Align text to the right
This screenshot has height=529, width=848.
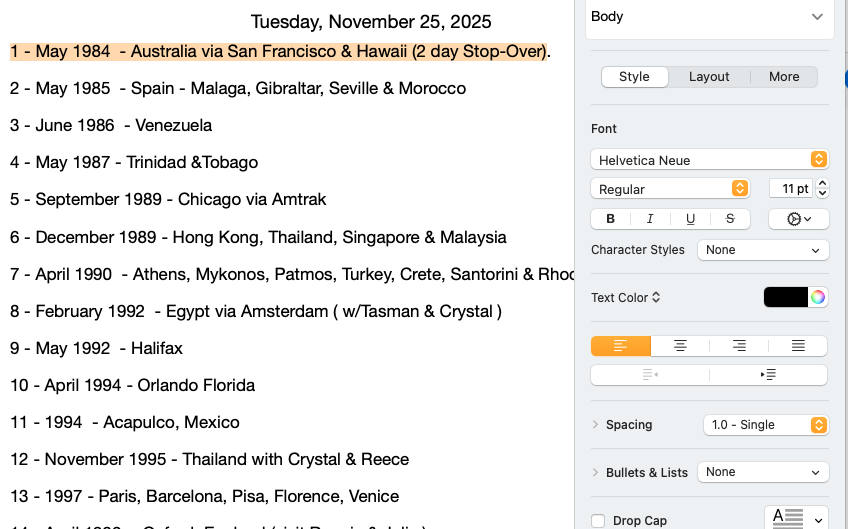(x=739, y=346)
